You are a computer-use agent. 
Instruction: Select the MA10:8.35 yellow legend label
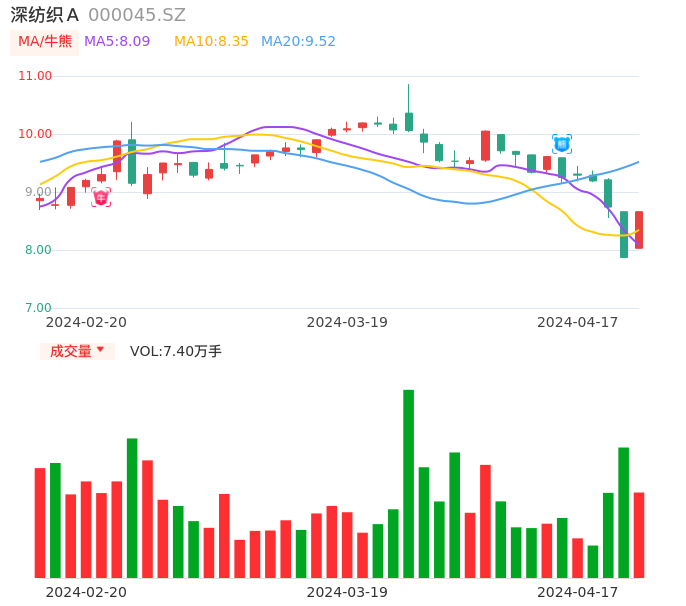pos(211,42)
